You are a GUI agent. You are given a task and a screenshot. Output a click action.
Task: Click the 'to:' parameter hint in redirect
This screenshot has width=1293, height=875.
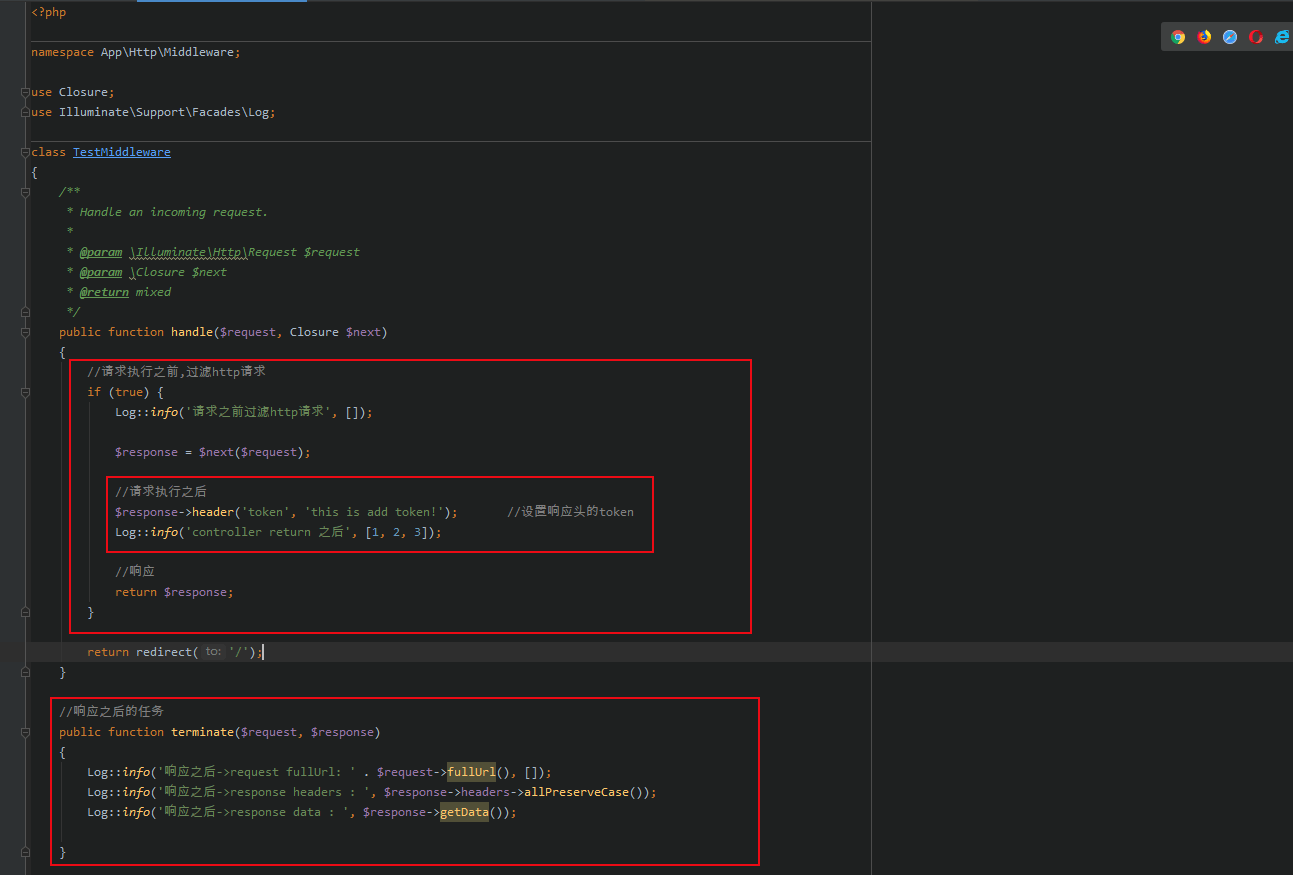point(213,652)
